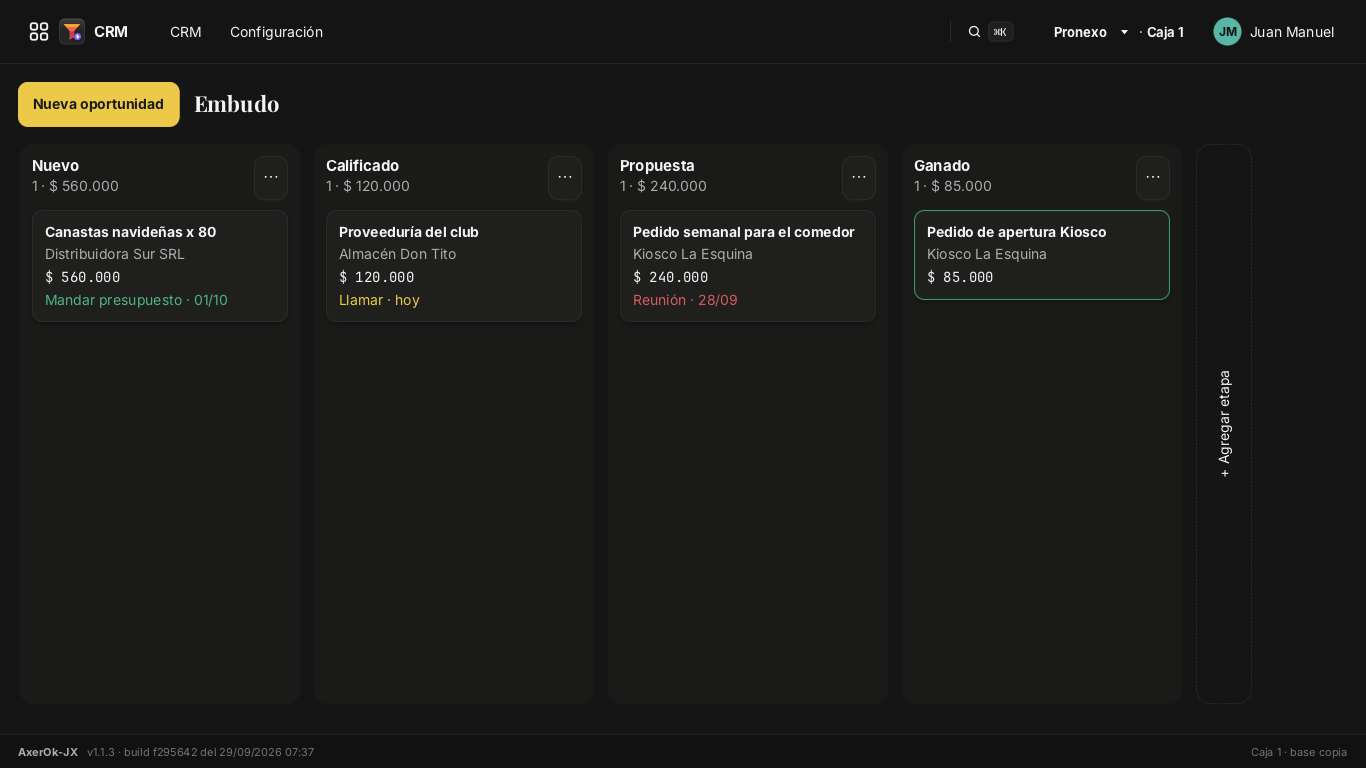Open the CRM menu item
This screenshot has width=1366, height=768.
[186, 32]
